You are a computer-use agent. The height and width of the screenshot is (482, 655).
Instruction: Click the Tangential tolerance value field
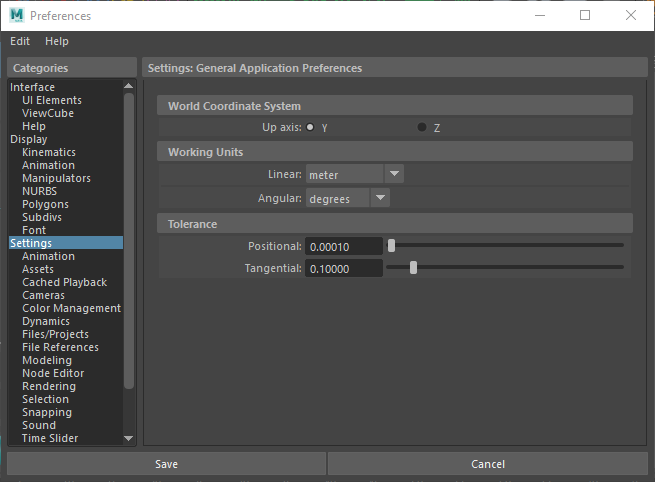[x=344, y=268]
